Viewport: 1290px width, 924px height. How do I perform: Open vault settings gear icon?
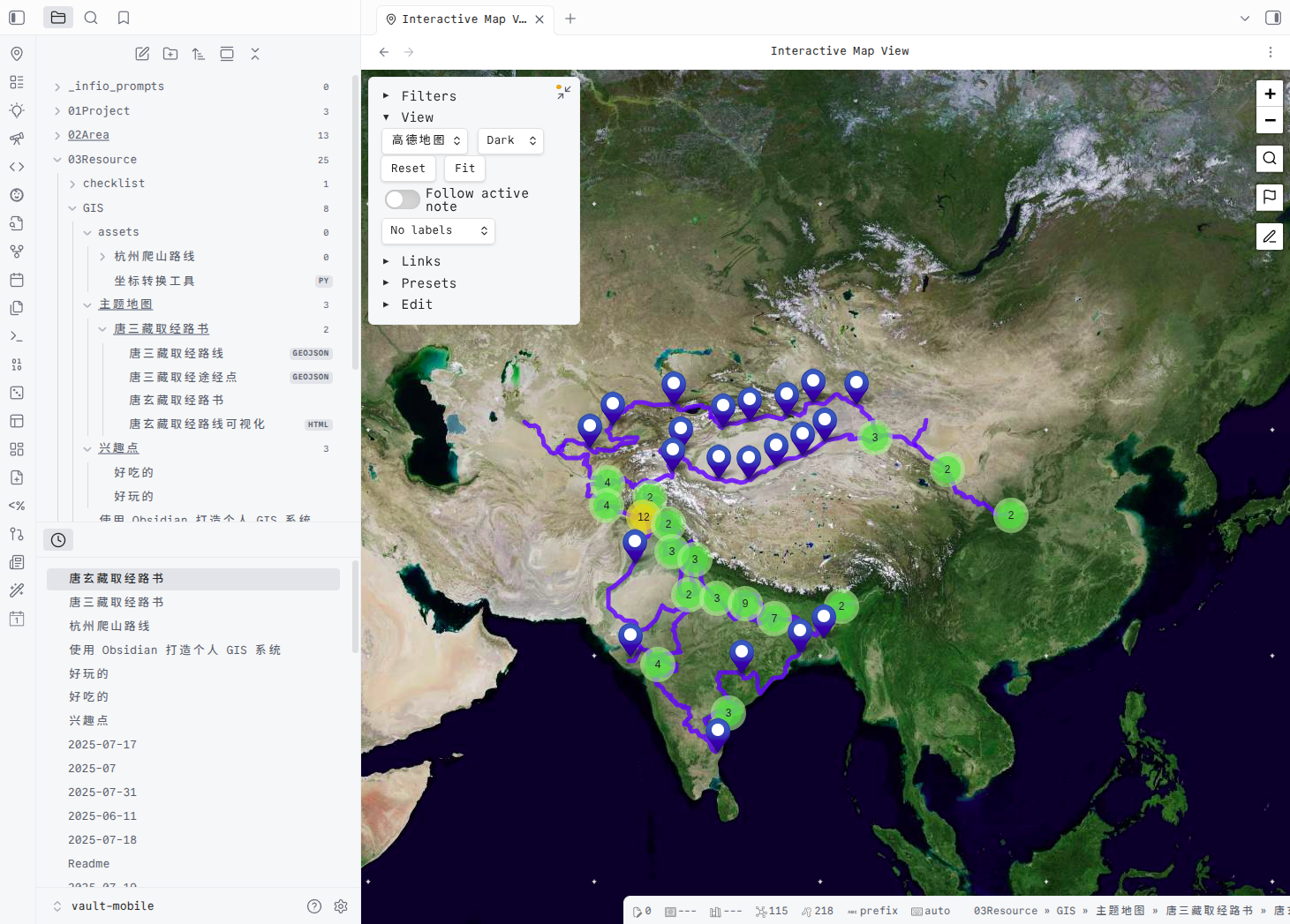pos(341,906)
